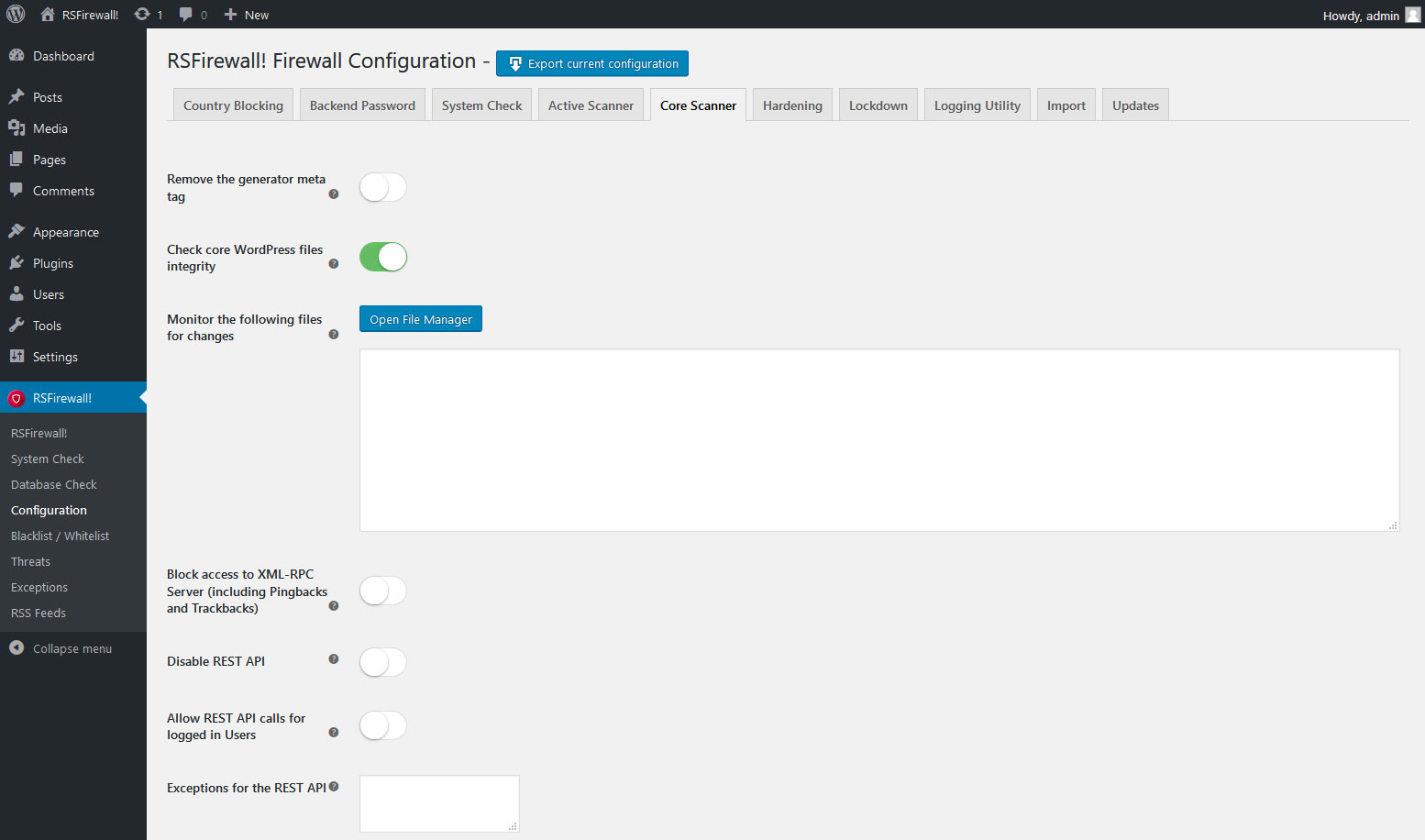Click Export current configuration button
Viewport: 1425px width, 840px height.
592,63
